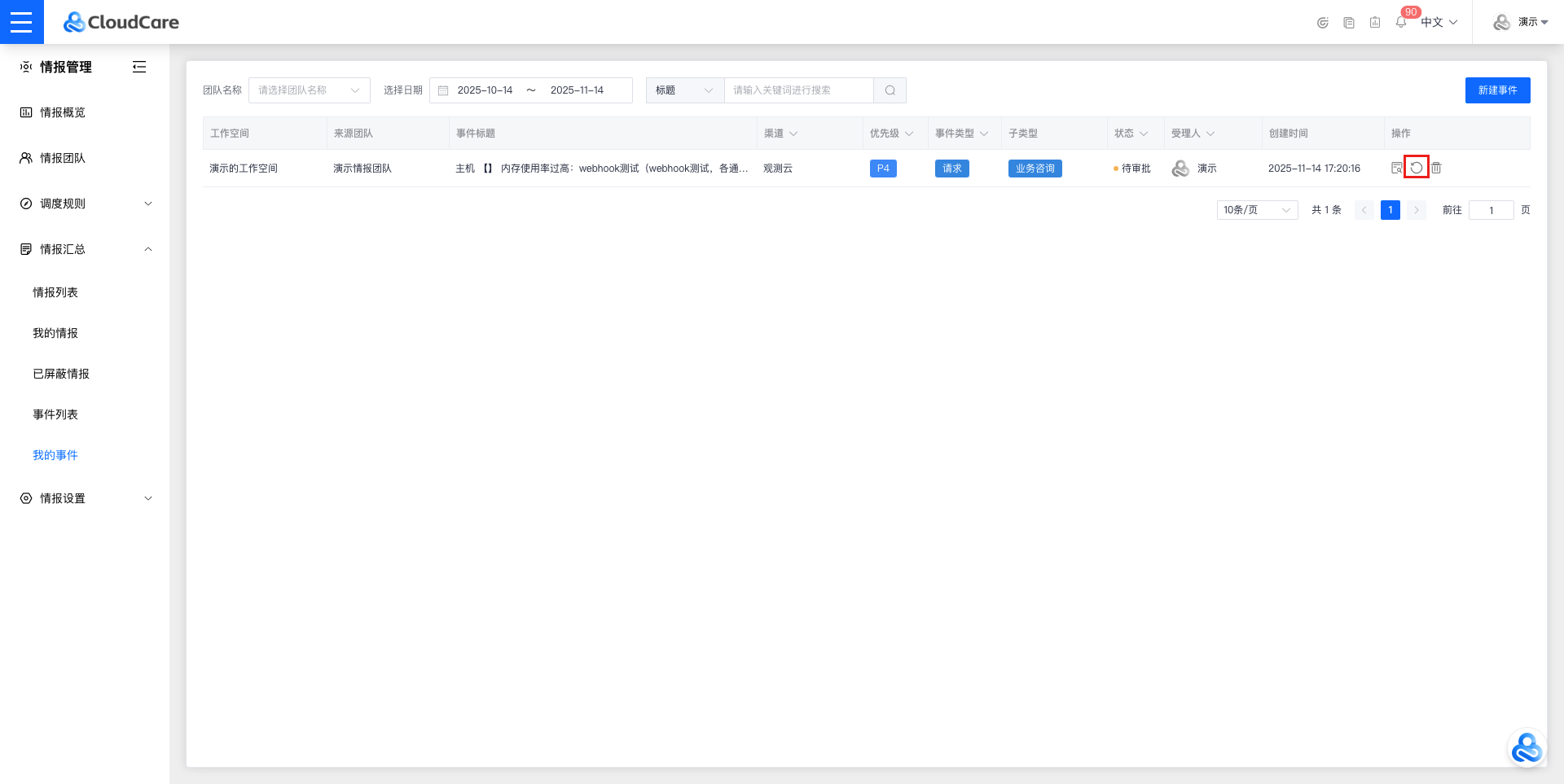Click the clipboard chart icon in the header
Screen dimensions: 1564x784
pyautogui.click(x=1375, y=23)
